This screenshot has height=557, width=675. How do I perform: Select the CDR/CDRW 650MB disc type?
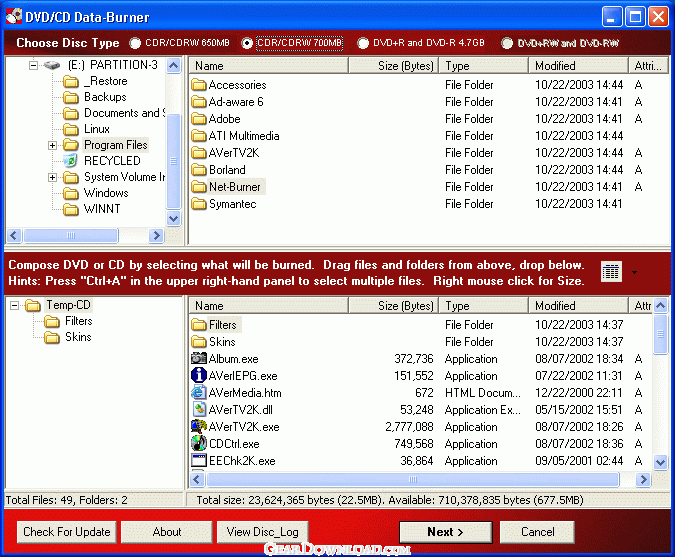(x=135, y=43)
